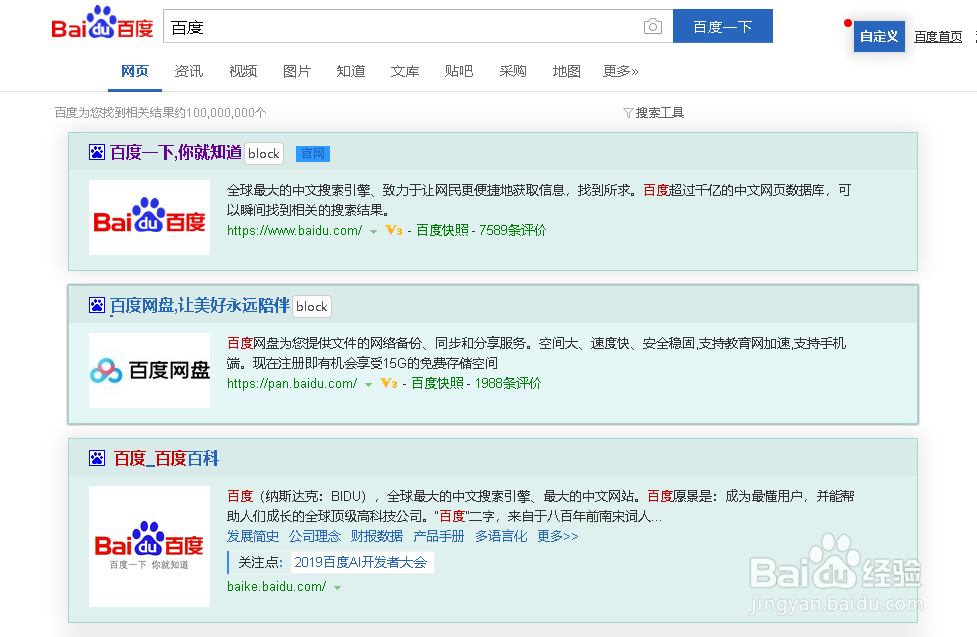Expand dropdown arrow next to https://pan.baidu.com/
The height and width of the screenshot is (637, 977).
tap(368, 385)
